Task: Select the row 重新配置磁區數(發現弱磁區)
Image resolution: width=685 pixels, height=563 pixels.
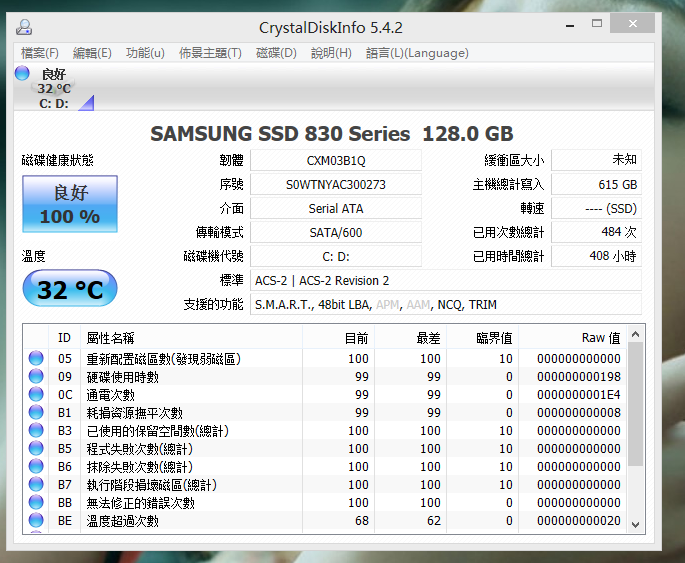Action: tap(325, 359)
